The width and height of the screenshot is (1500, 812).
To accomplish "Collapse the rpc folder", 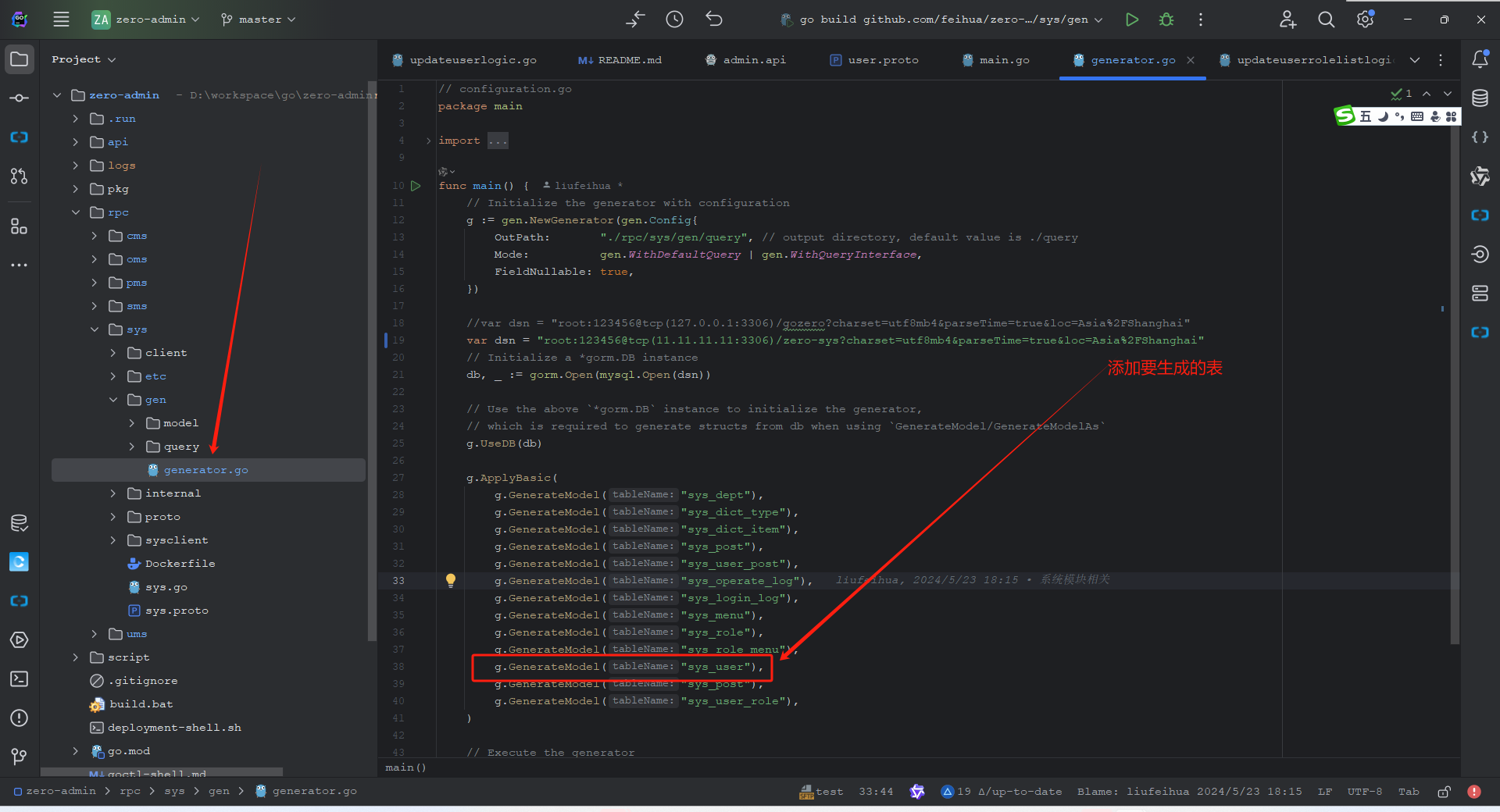I will pos(76,212).
